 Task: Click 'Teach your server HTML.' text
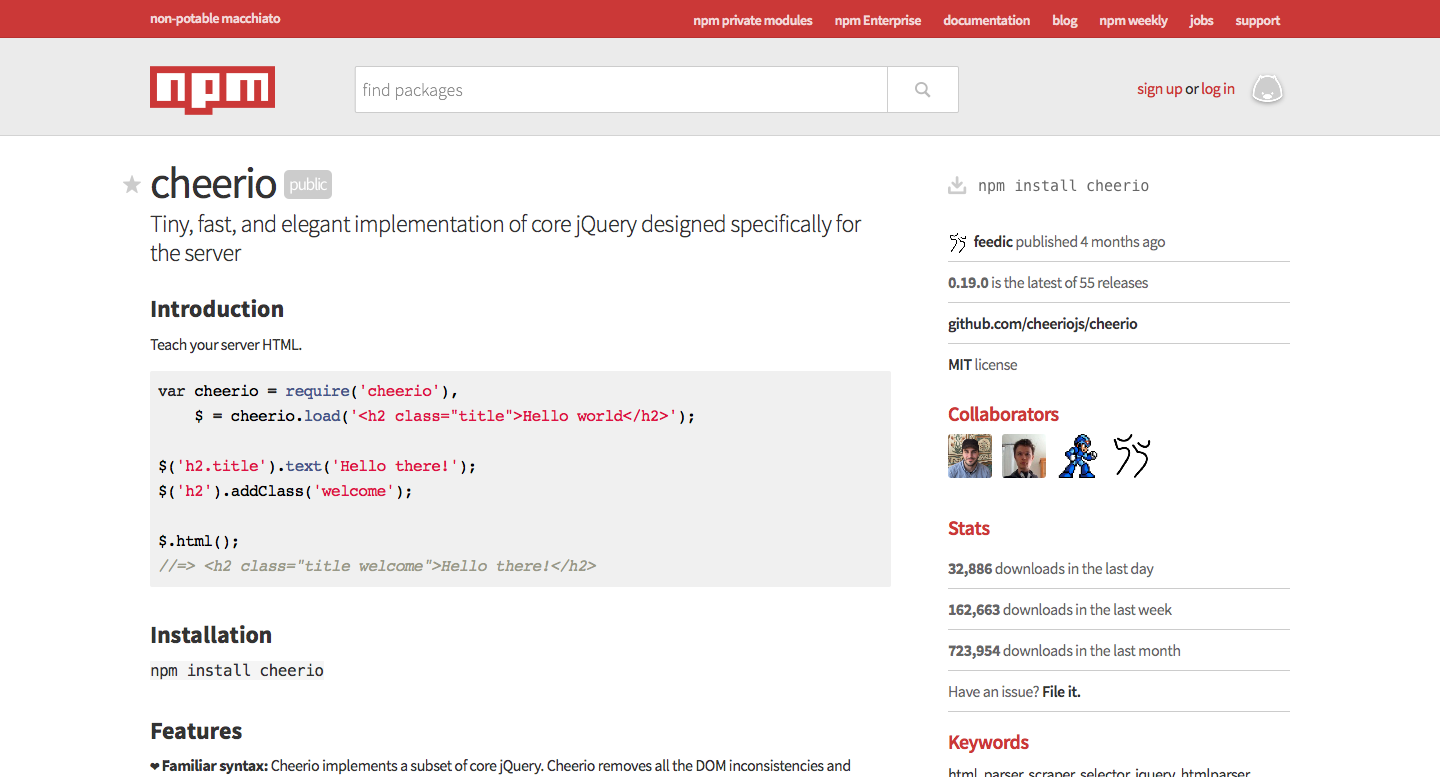(226, 345)
